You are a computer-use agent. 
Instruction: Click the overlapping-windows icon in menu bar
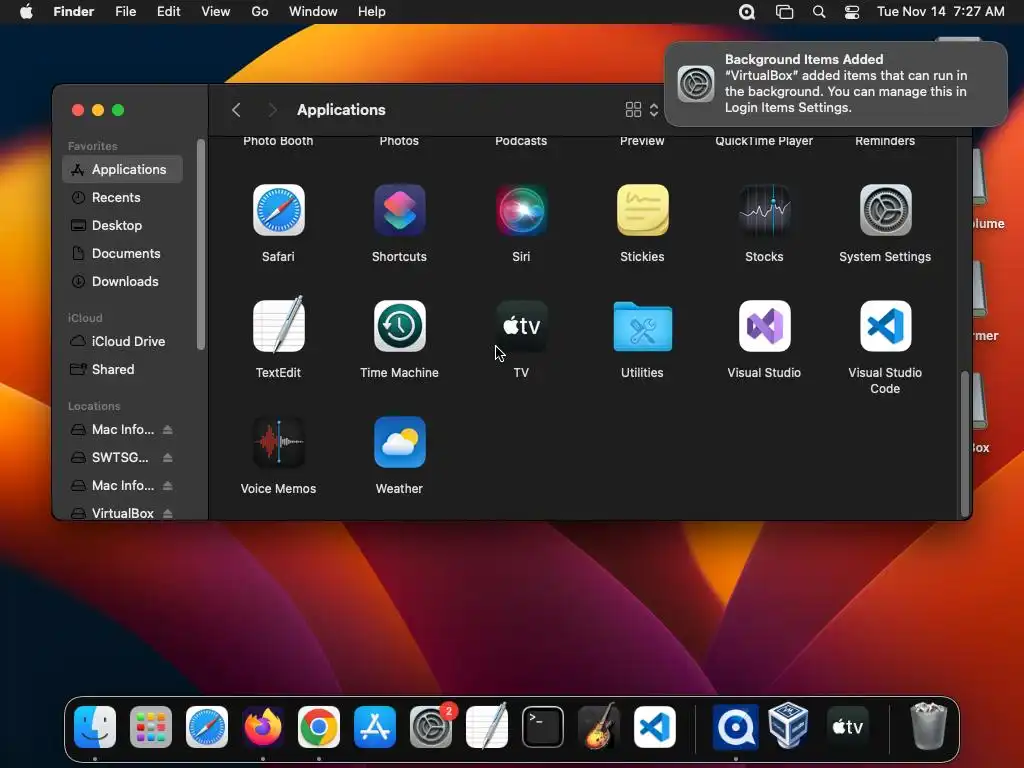784,12
